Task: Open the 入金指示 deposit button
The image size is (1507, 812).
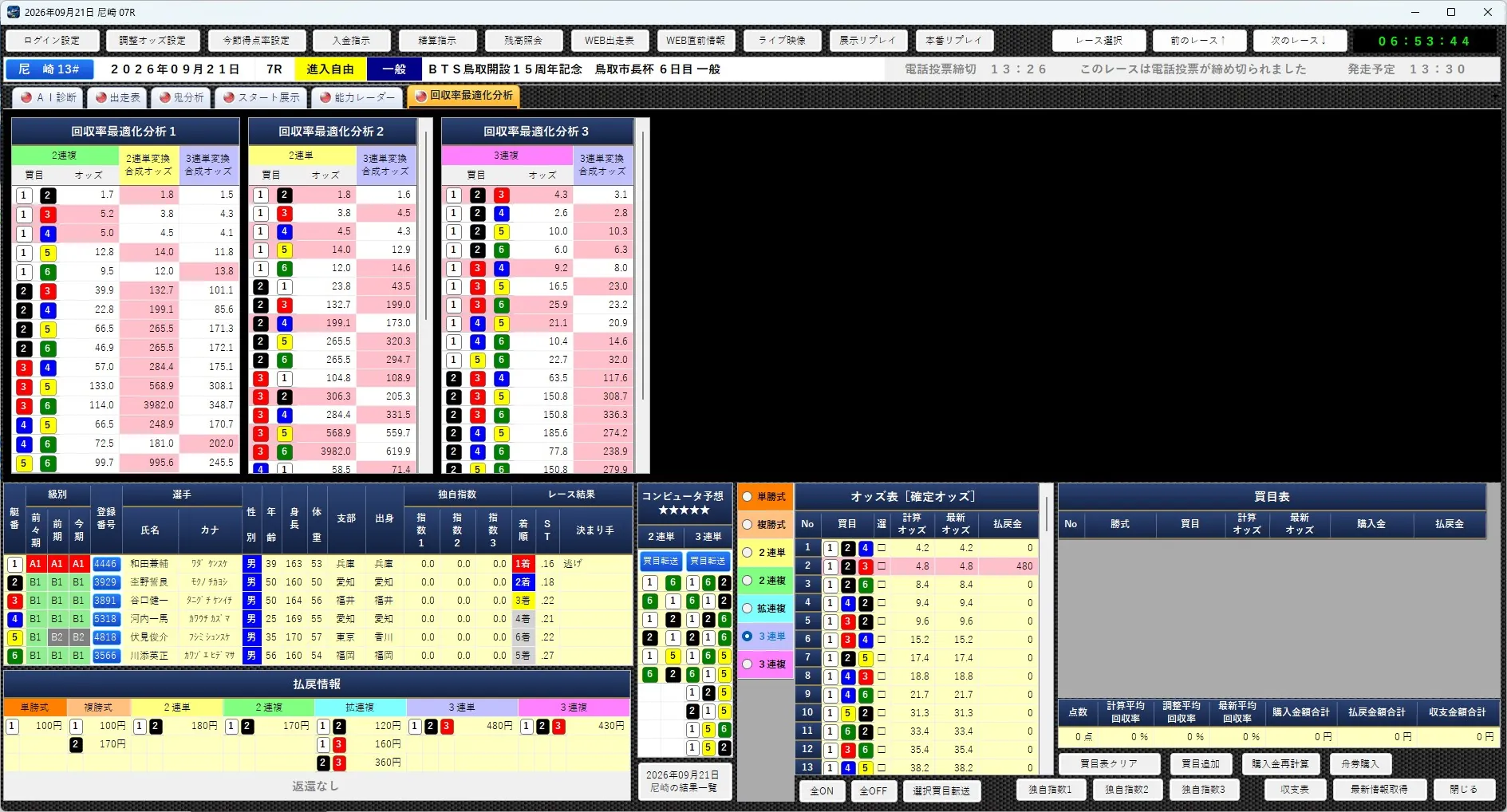Action: click(351, 41)
